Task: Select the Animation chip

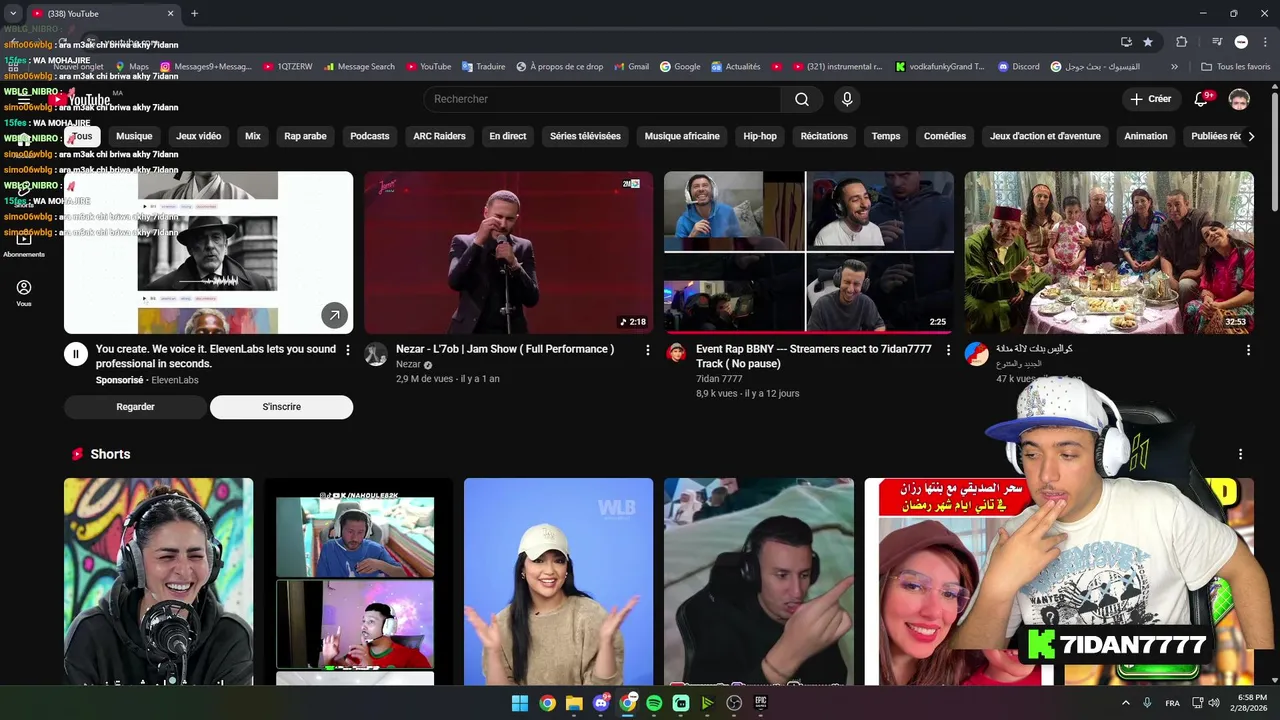Action: [1146, 136]
